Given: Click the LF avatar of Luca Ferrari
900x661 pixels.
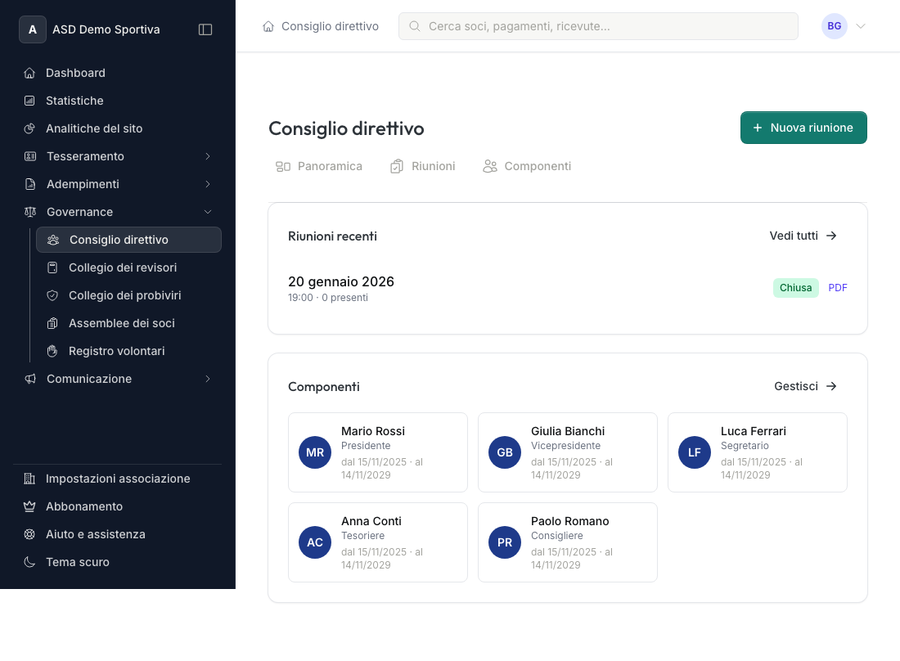Looking at the screenshot, I should [x=695, y=452].
